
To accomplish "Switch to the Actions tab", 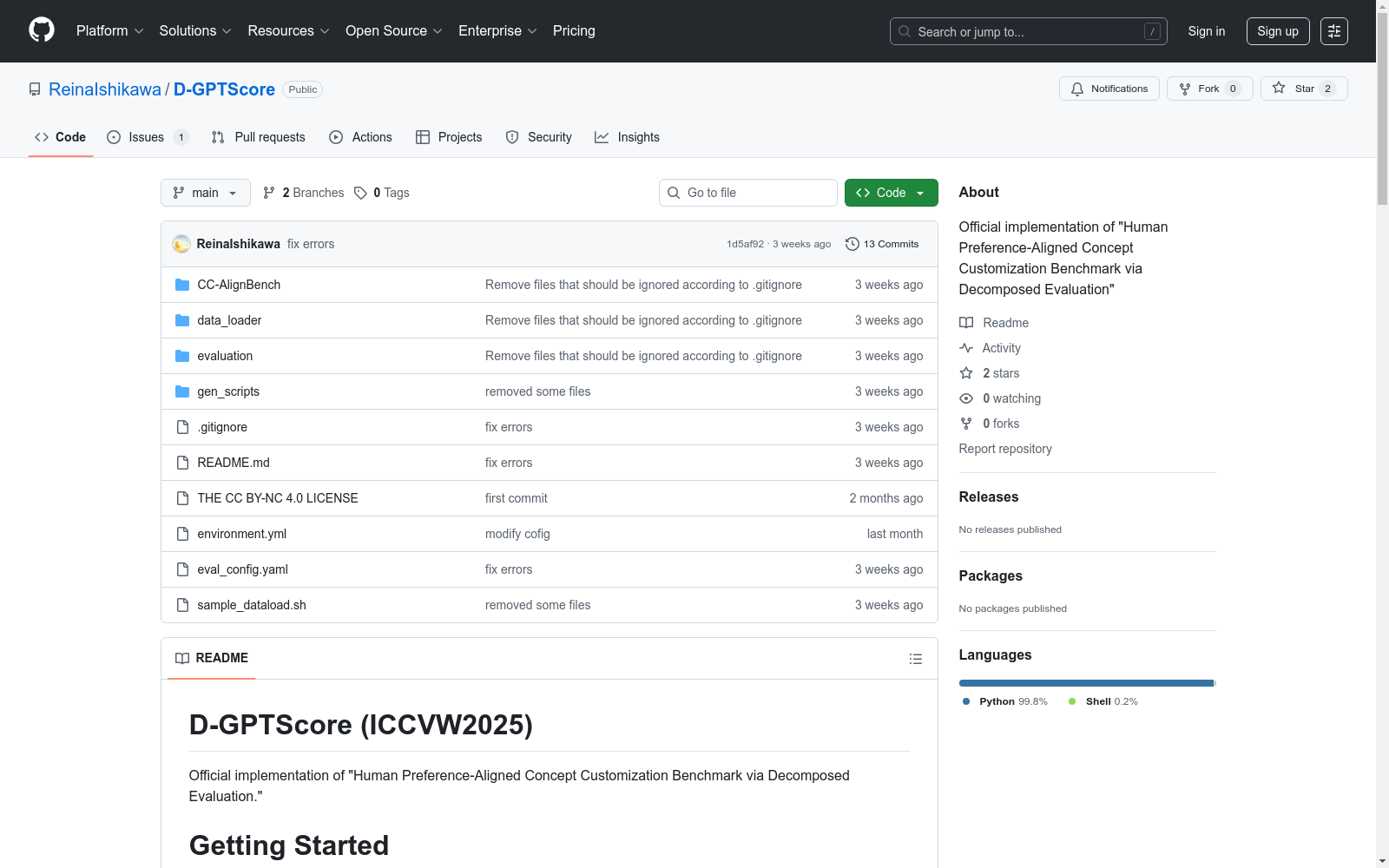I will tap(361, 137).
